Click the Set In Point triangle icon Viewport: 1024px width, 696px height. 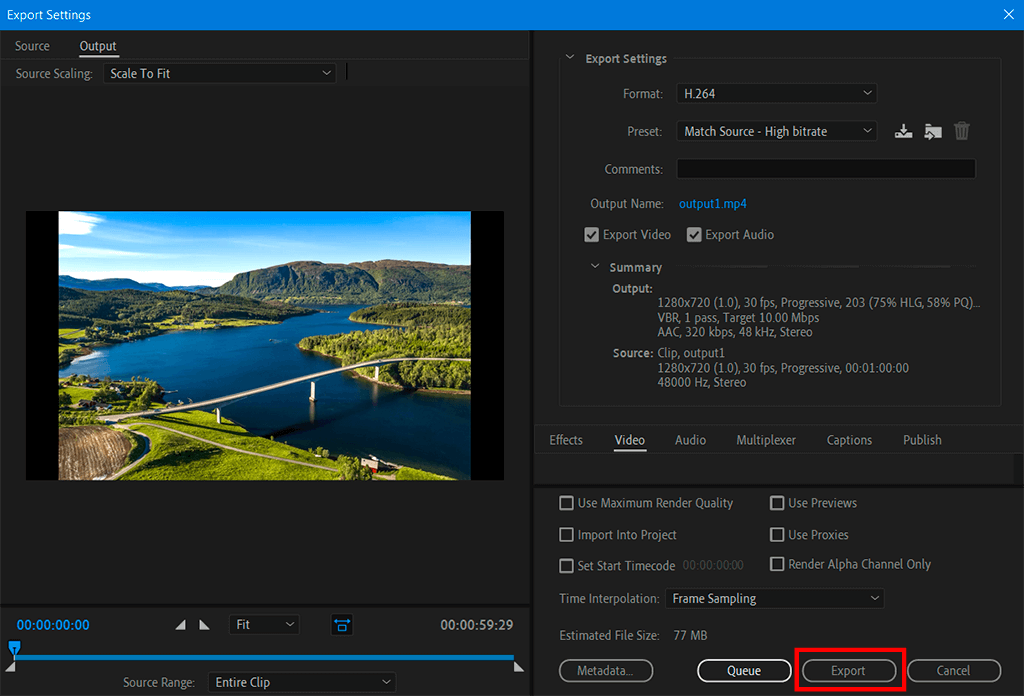(181, 625)
